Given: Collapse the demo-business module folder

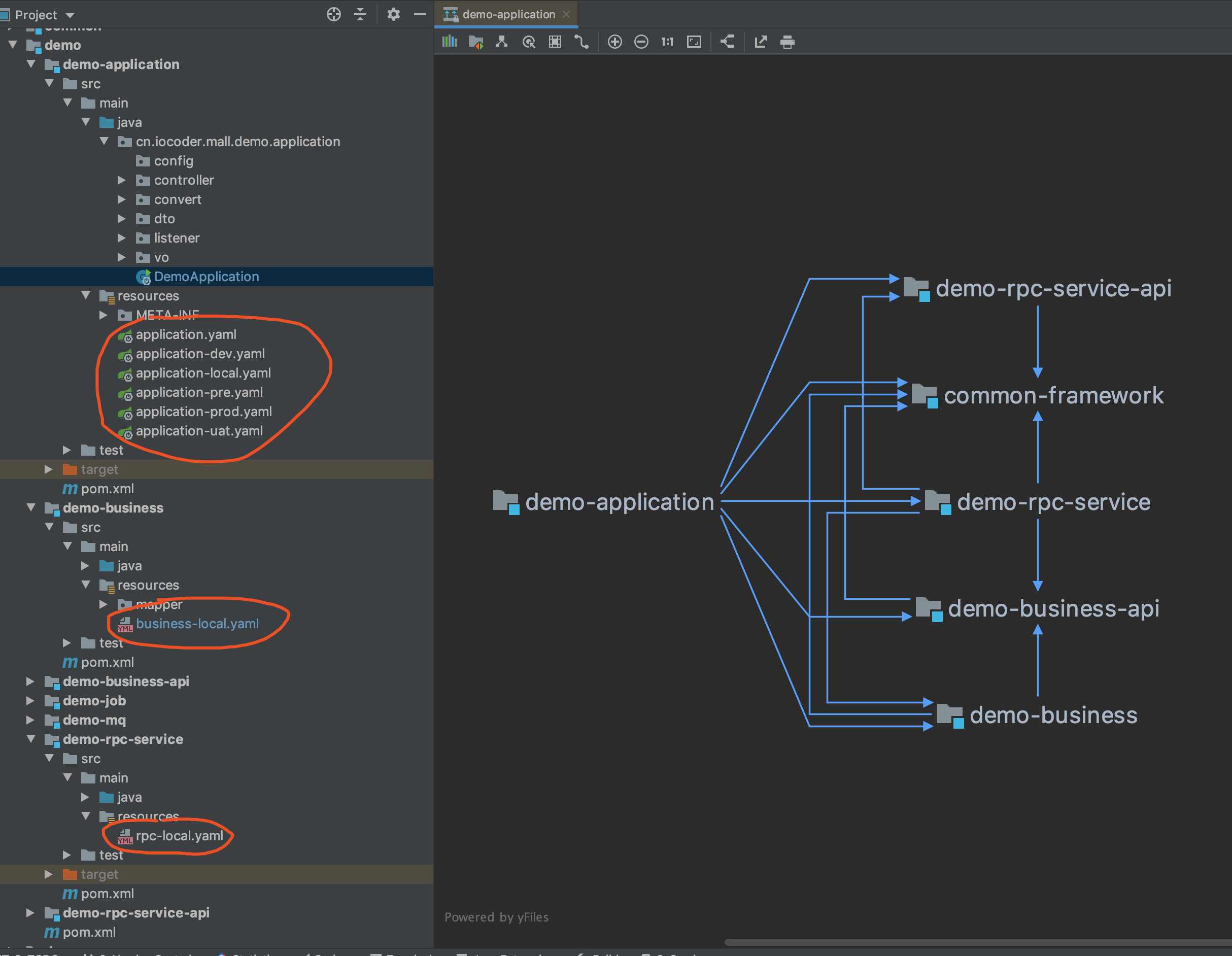Looking at the screenshot, I should click(31, 507).
